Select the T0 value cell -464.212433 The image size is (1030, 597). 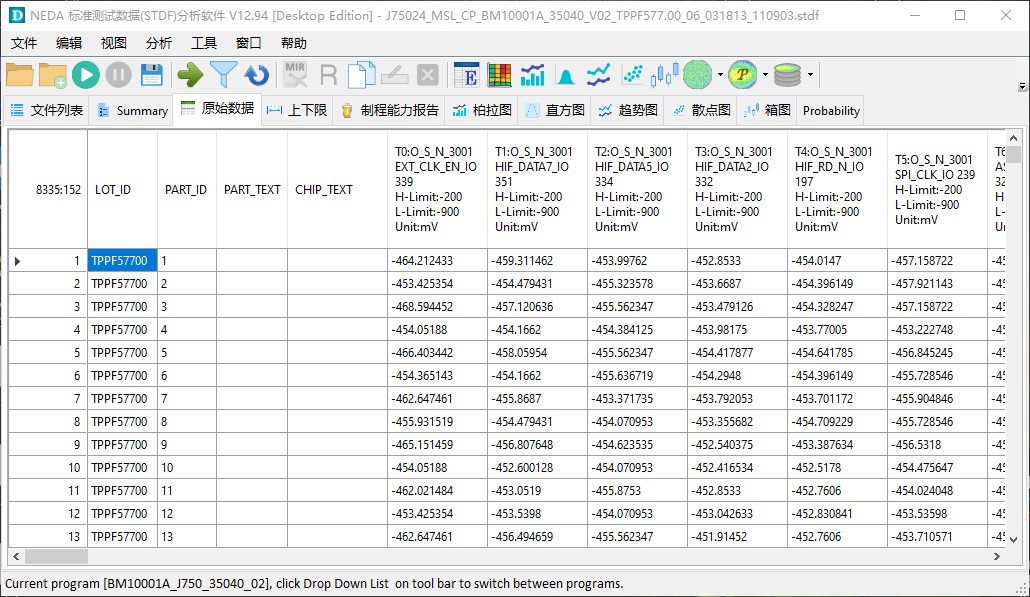click(437, 261)
